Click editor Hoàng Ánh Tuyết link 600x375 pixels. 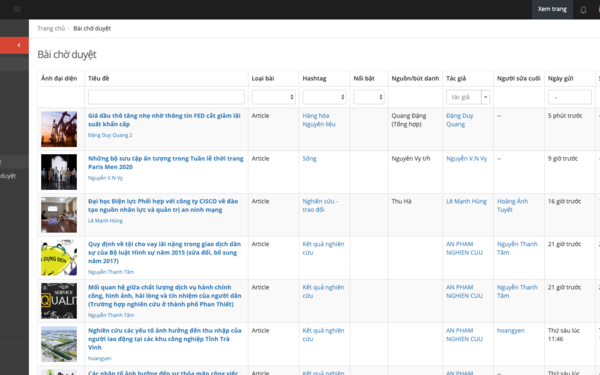coord(512,205)
